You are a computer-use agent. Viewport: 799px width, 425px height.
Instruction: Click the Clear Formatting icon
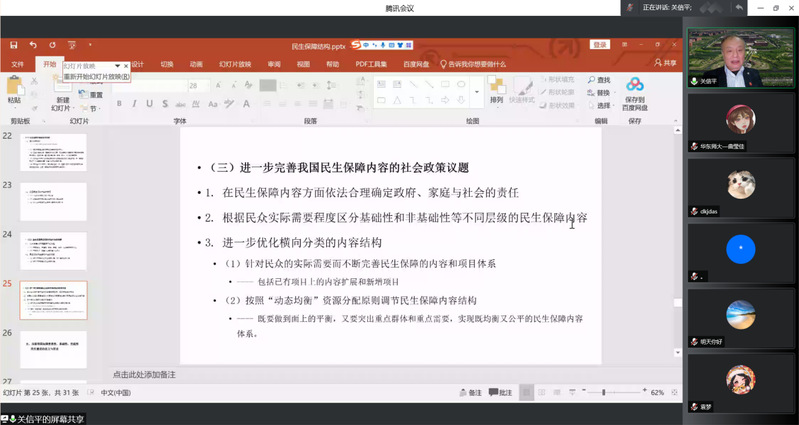(x=248, y=85)
